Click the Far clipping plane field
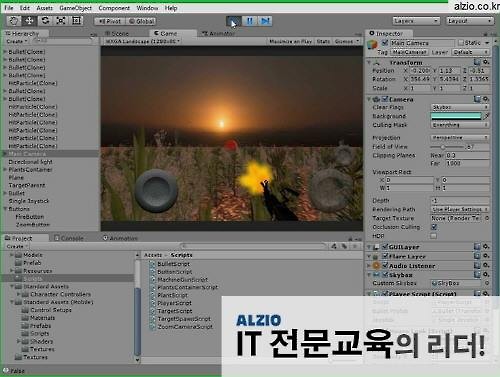 467,163
